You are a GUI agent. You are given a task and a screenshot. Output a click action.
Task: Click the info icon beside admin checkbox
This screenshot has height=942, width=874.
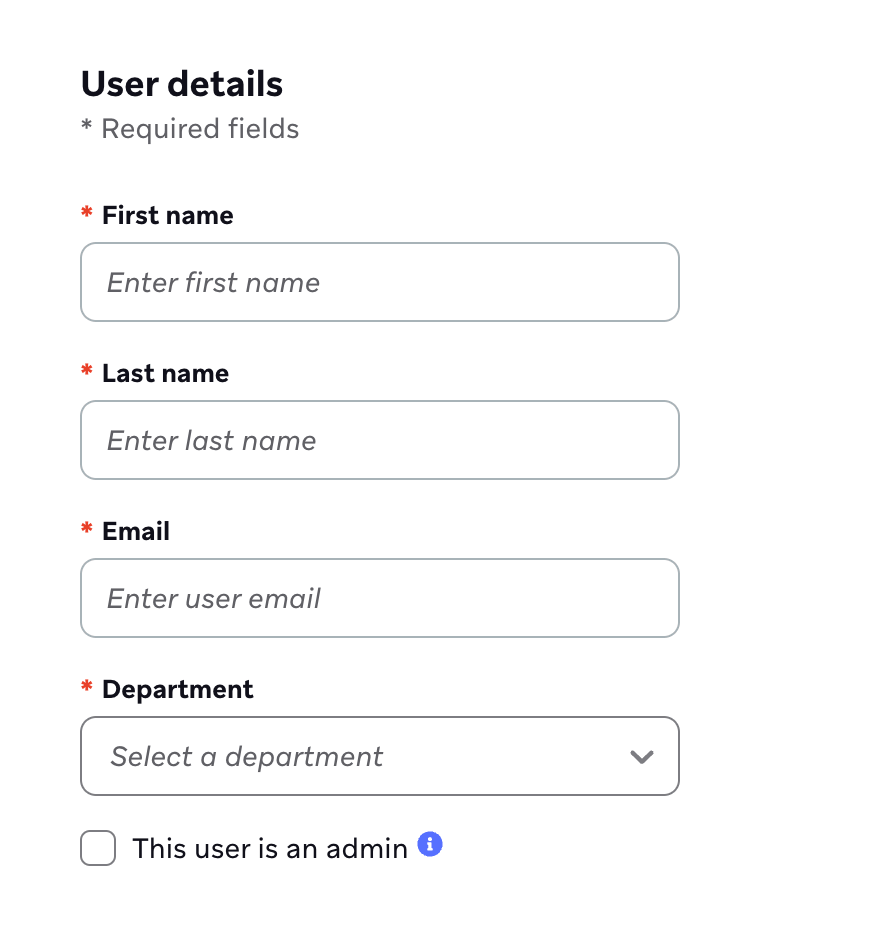[x=430, y=845]
